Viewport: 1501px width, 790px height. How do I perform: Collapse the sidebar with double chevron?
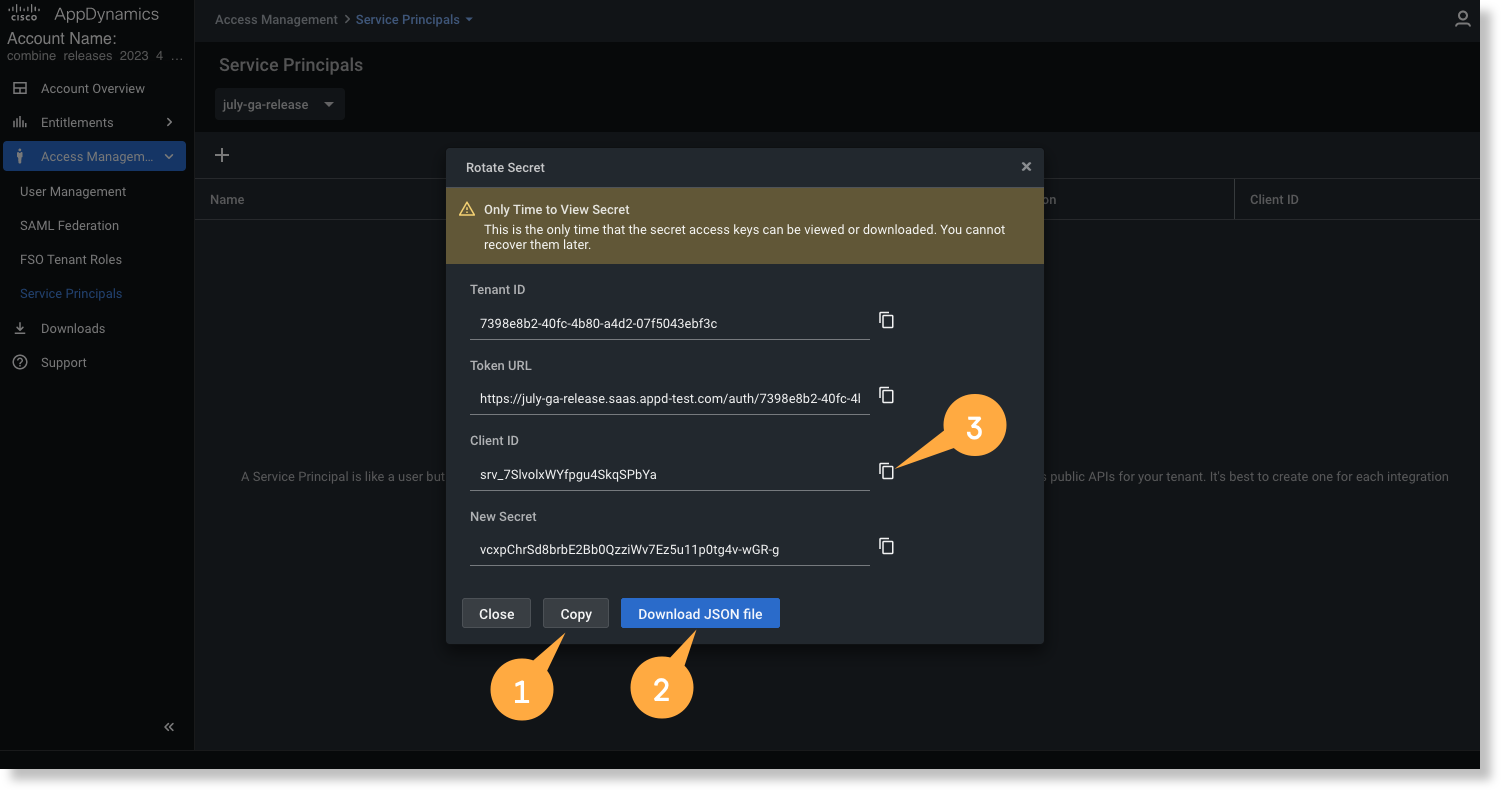[x=169, y=727]
